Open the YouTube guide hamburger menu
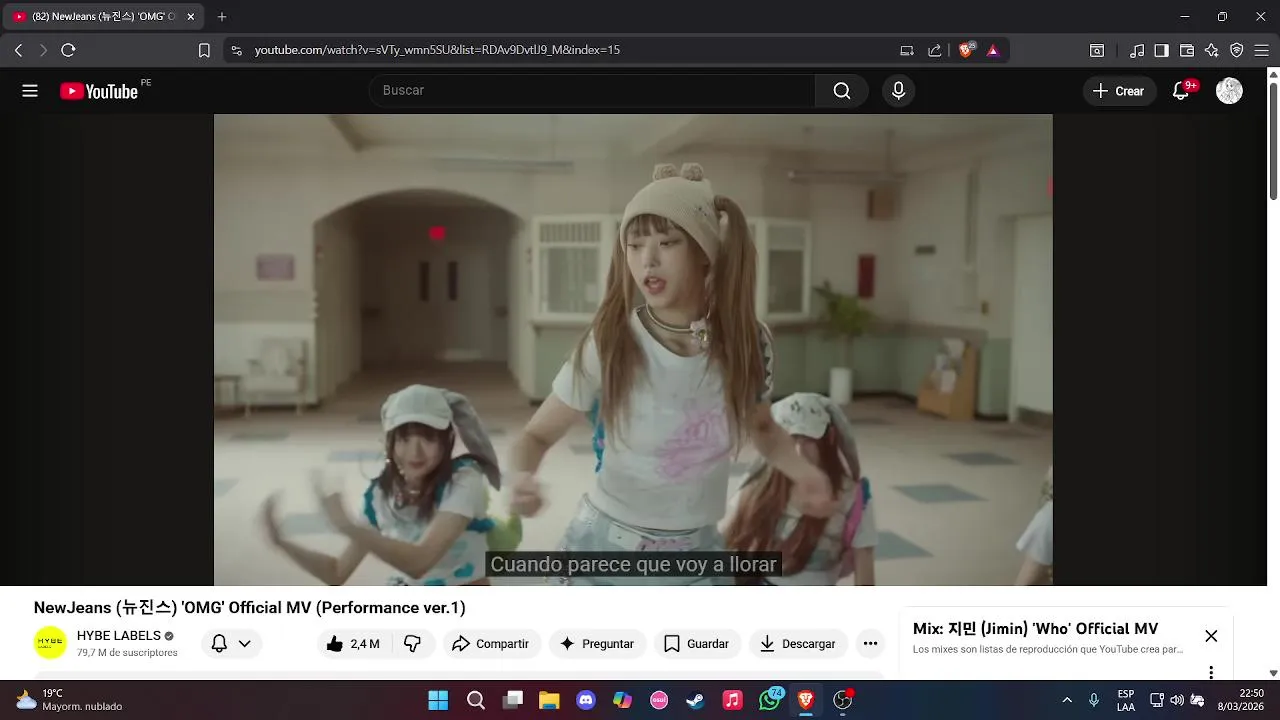 30,91
